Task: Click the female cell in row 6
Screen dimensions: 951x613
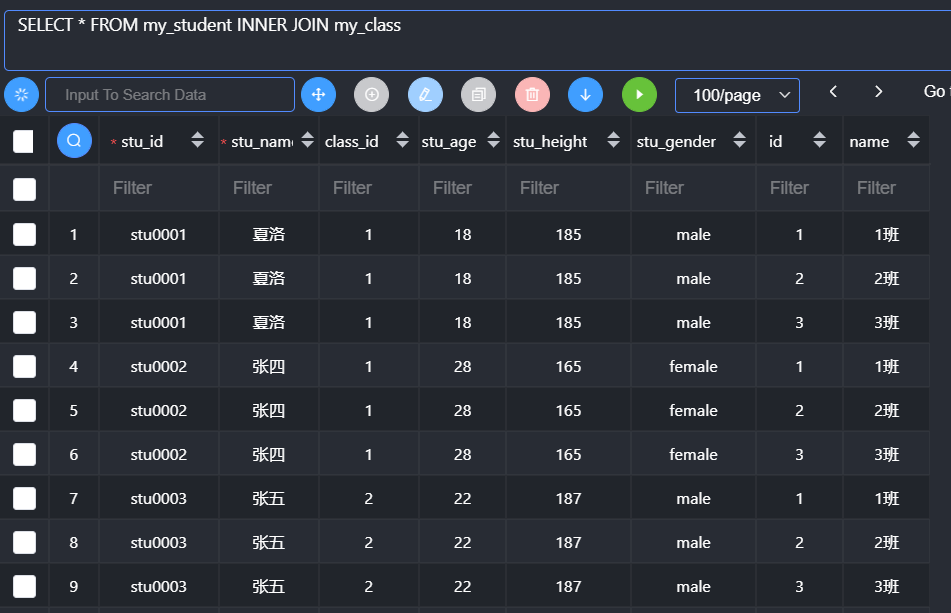Action: (x=693, y=454)
